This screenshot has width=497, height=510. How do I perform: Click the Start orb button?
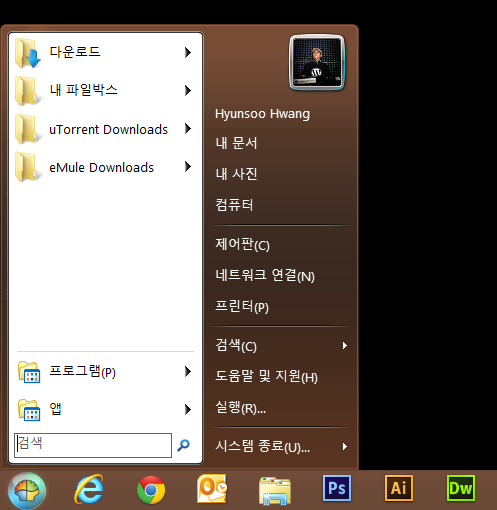[27, 490]
